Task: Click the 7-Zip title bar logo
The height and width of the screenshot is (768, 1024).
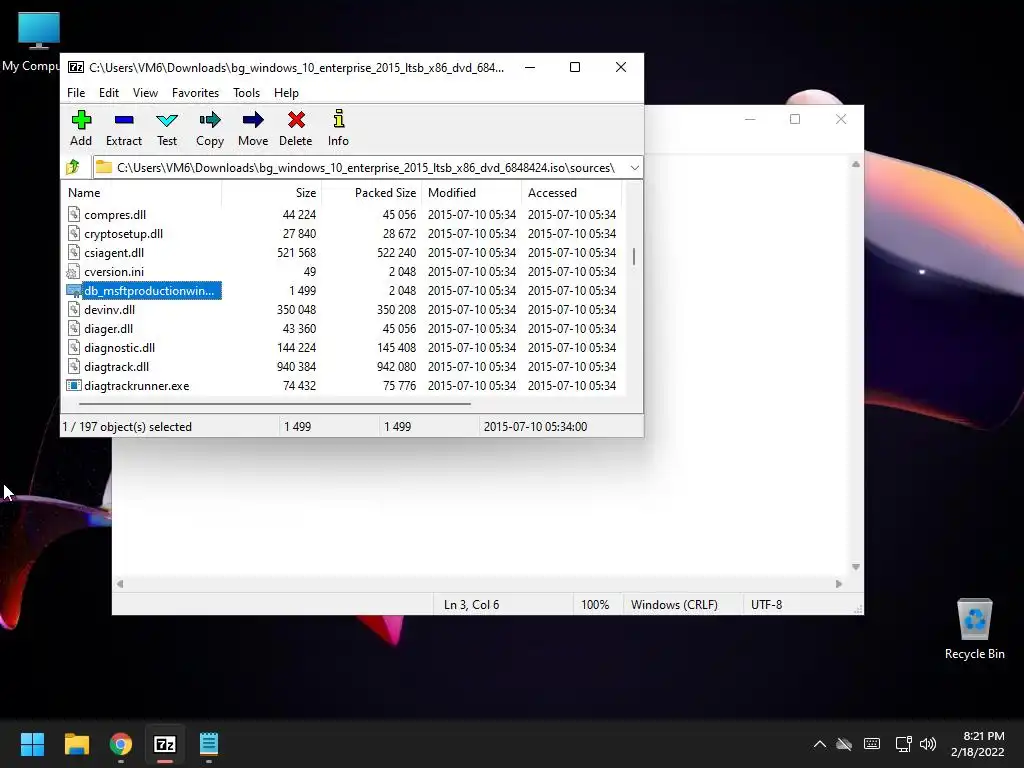Action: (76, 67)
